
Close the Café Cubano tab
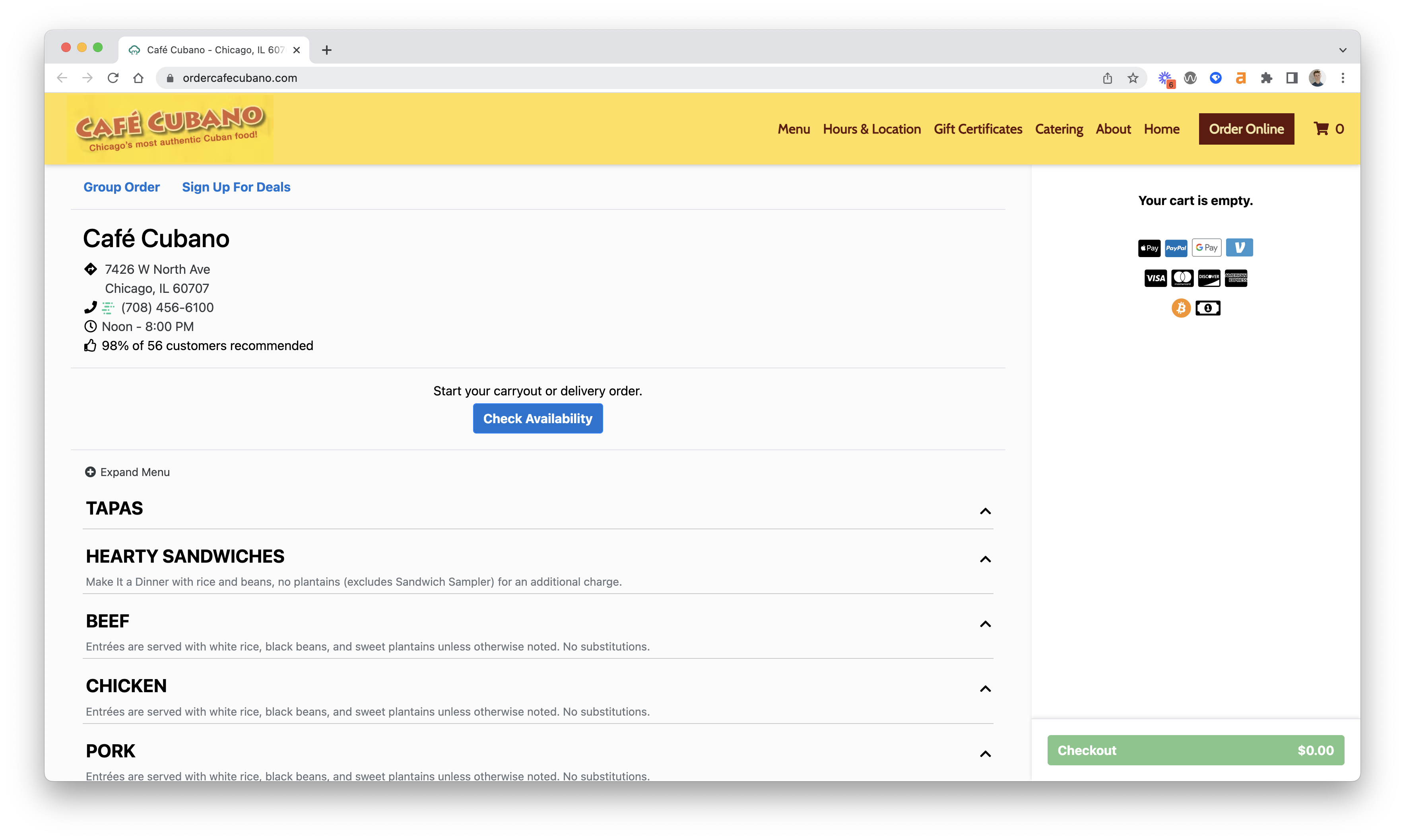pos(296,50)
